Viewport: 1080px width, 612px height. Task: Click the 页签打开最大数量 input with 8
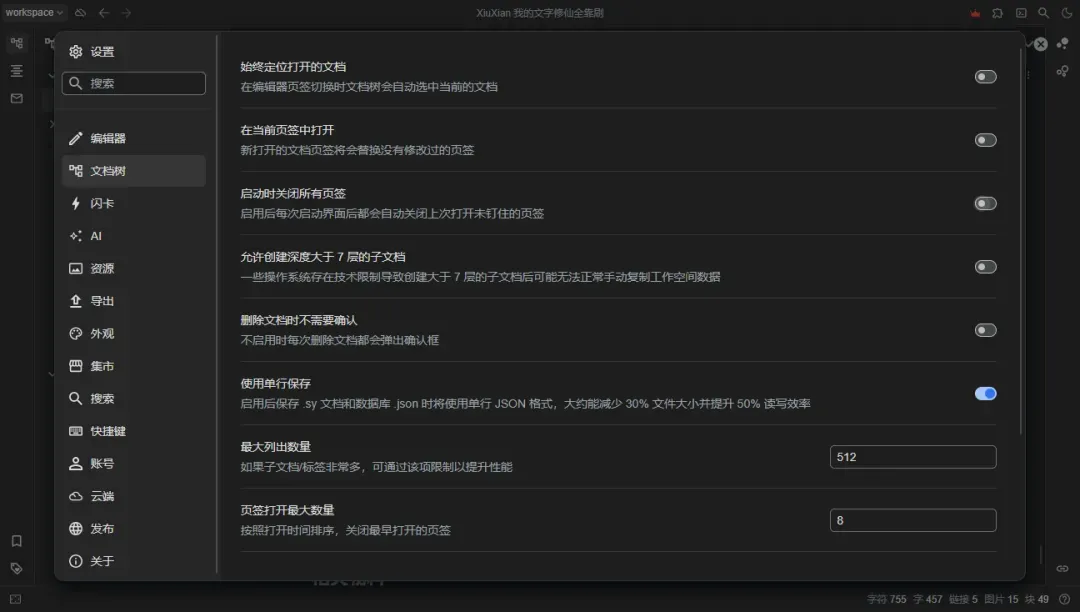[913, 520]
